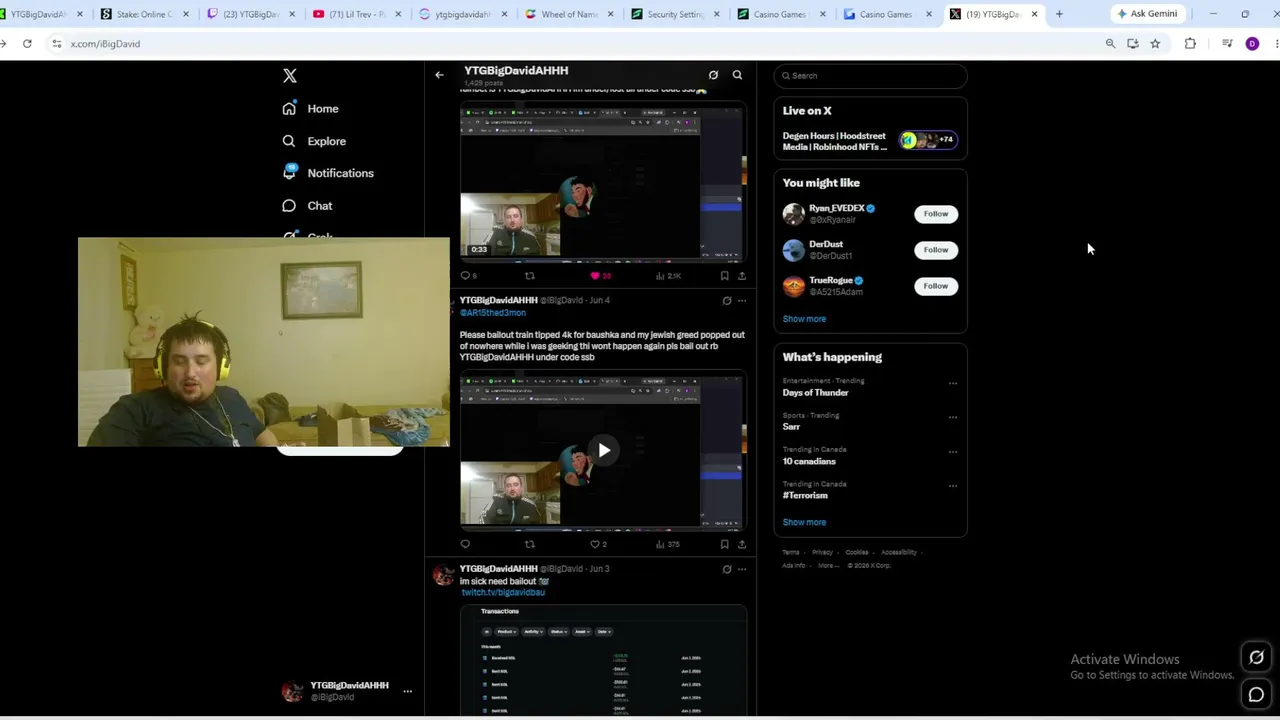Open options for 10 canadians trend
Image resolution: width=1280 pixels, height=720 pixels.
[x=952, y=452]
